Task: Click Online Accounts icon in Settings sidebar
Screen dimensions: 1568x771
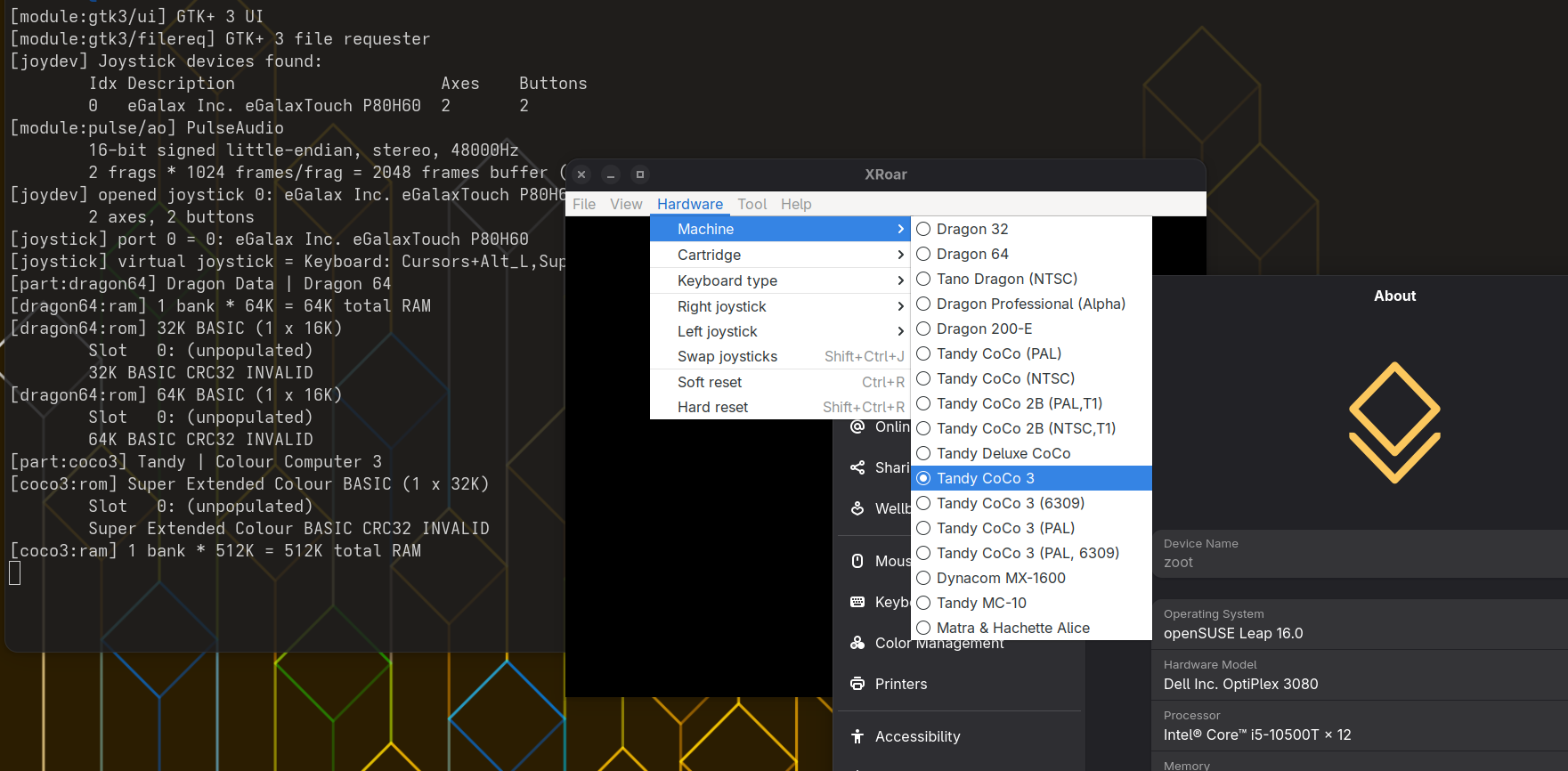Action: coord(857,426)
